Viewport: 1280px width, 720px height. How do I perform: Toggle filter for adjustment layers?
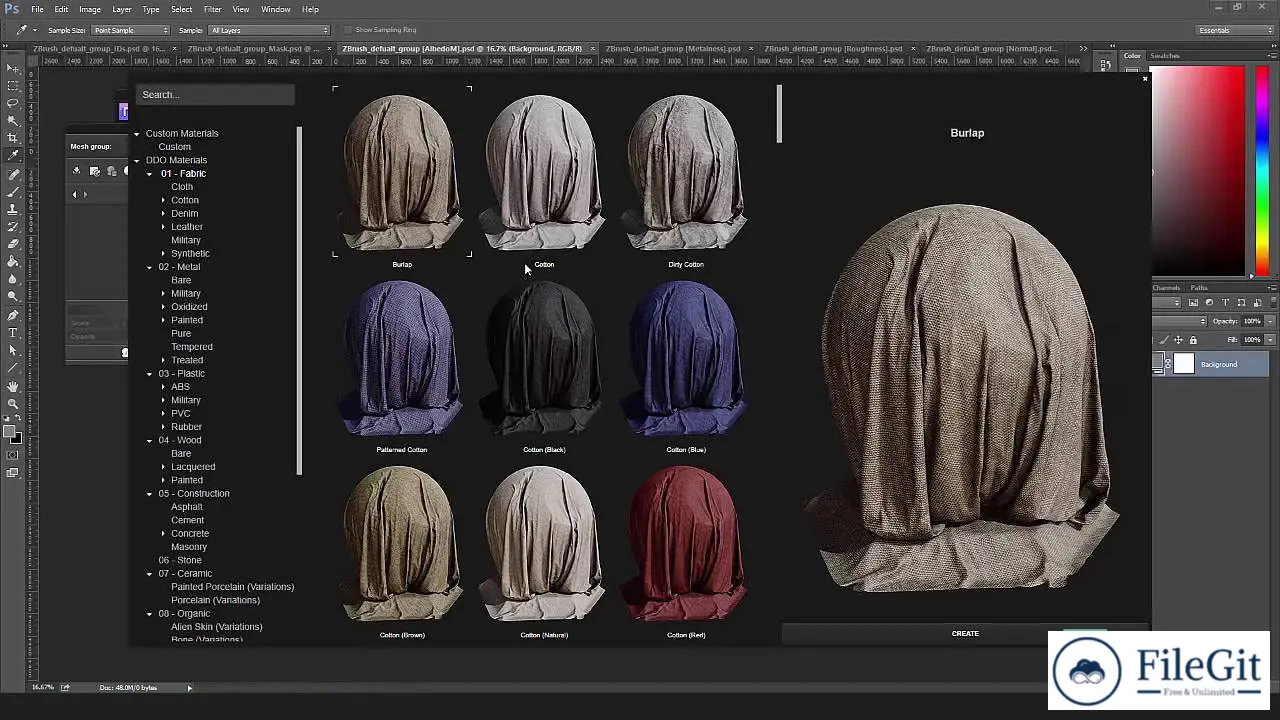point(1209,303)
